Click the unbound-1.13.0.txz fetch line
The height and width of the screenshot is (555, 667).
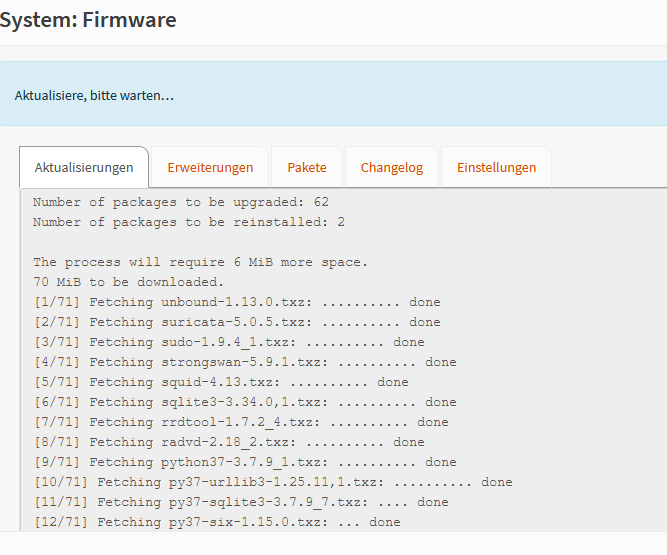[237, 302]
